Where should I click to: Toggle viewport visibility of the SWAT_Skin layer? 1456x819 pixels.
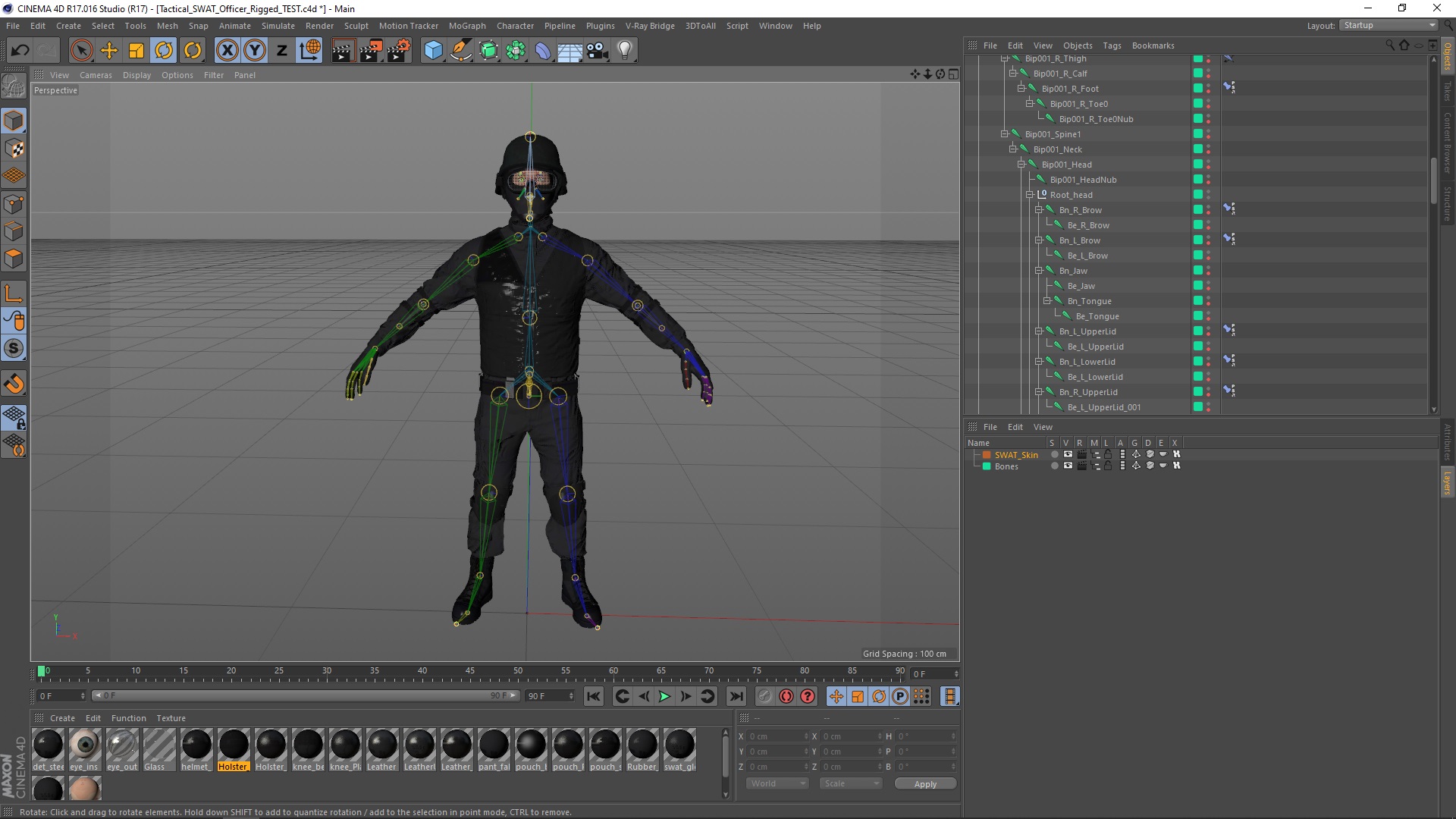tap(1068, 455)
